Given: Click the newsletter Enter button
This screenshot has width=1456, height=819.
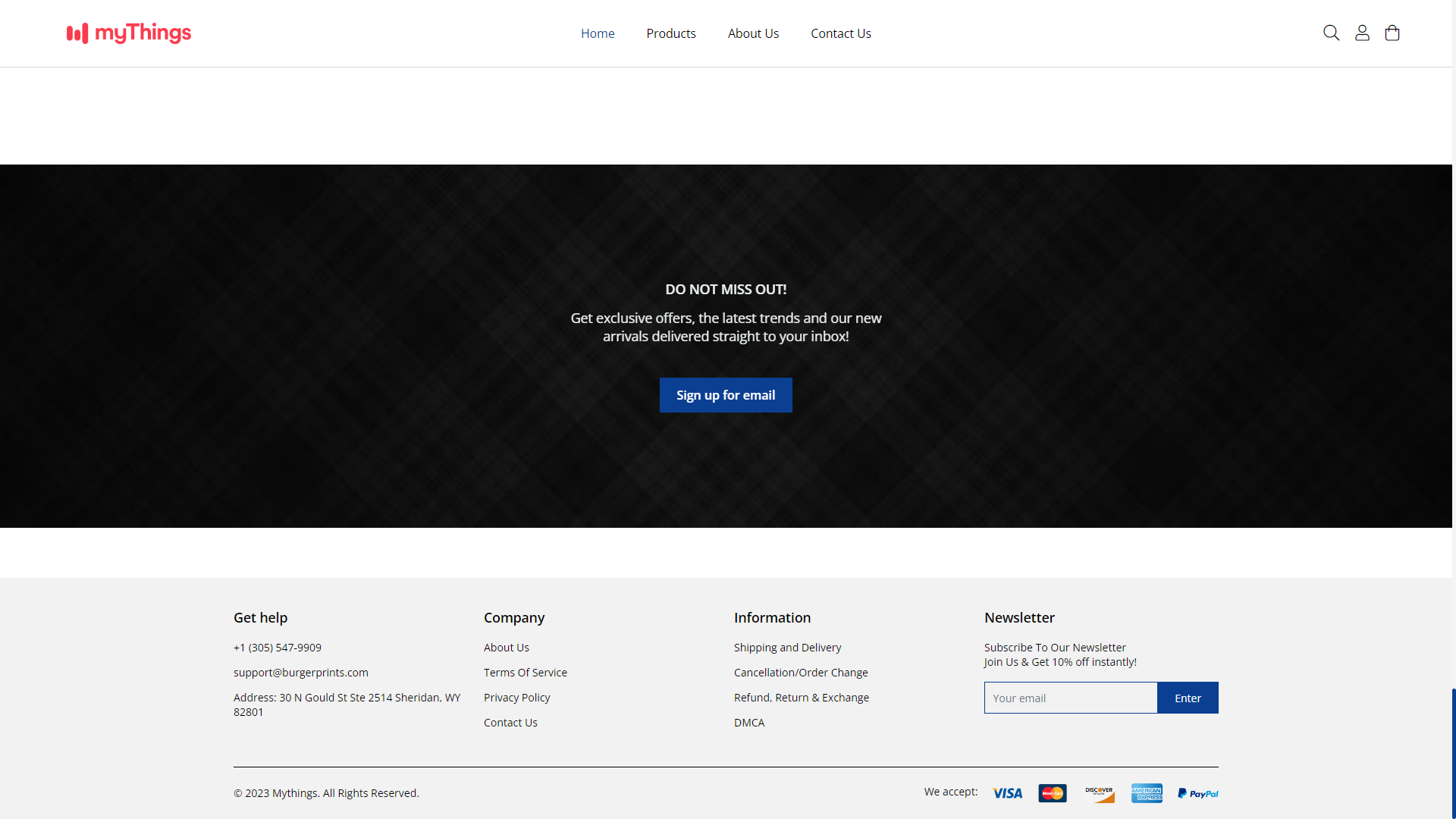Looking at the screenshot, I should [x=1188, y=698].
